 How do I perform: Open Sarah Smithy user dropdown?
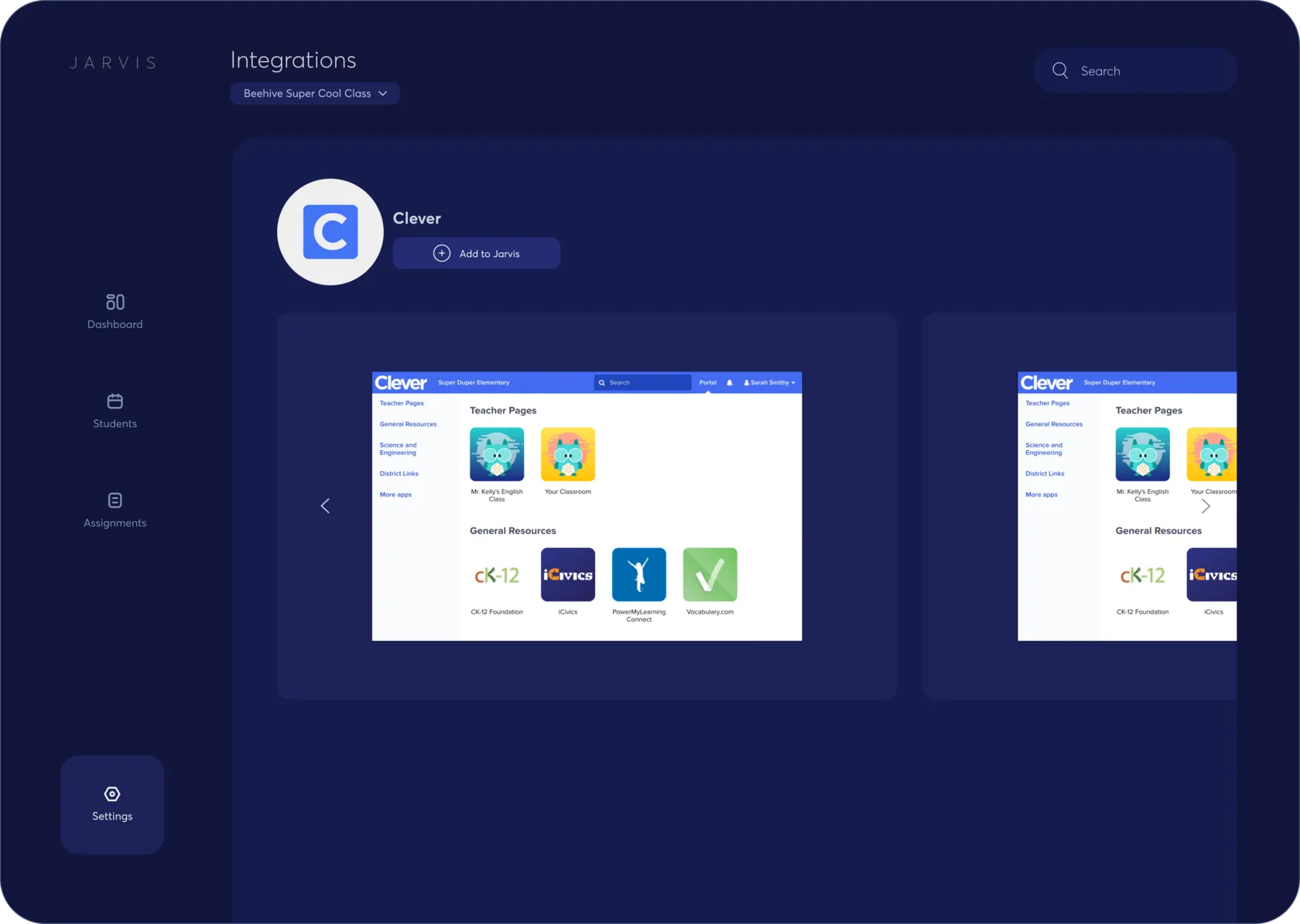(769, 382)
